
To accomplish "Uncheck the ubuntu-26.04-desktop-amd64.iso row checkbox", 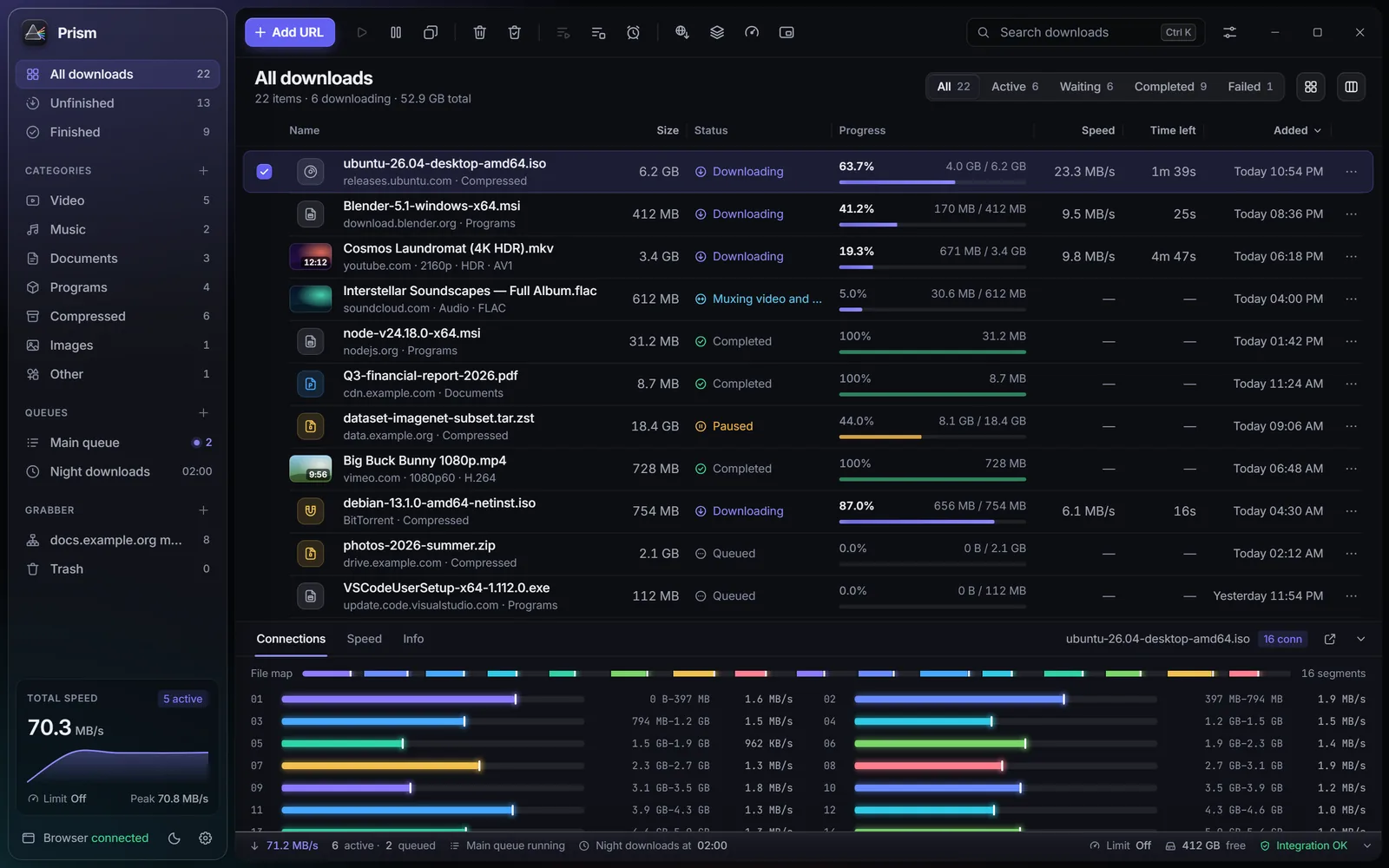I will 265,172.
